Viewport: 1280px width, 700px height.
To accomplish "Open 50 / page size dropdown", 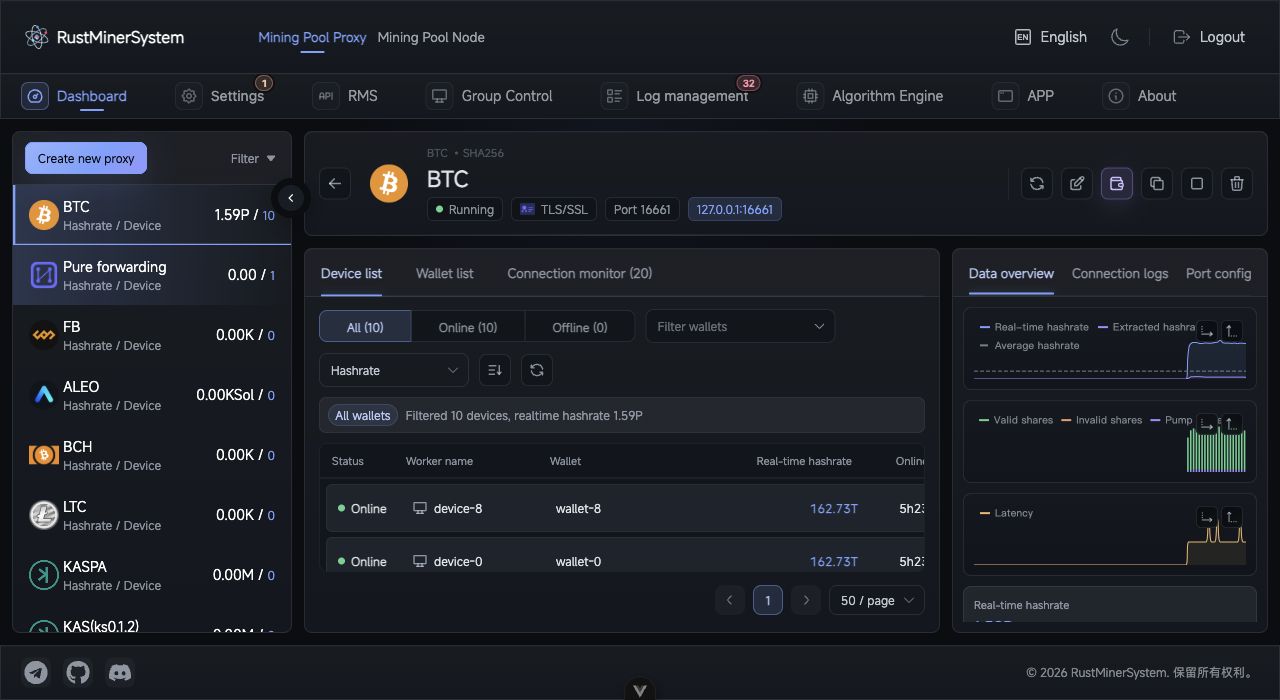I will (877, 600).
